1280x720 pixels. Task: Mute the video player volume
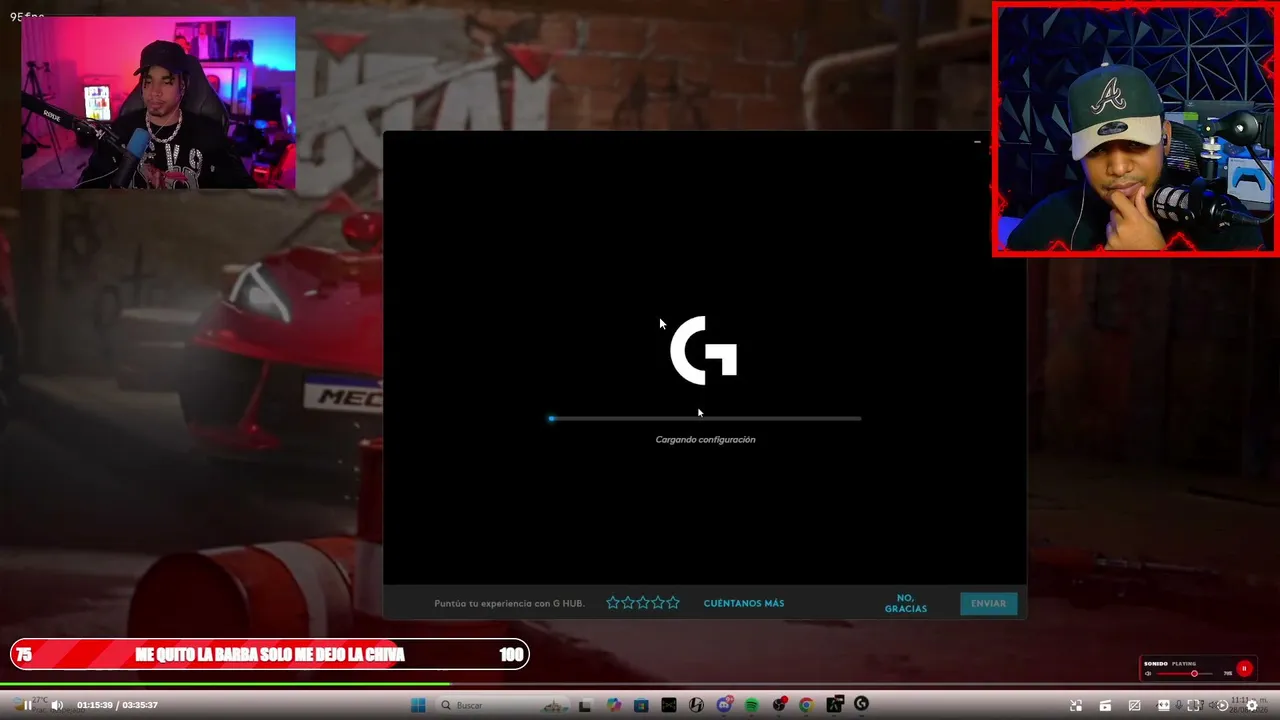click(x=57, y=705)
